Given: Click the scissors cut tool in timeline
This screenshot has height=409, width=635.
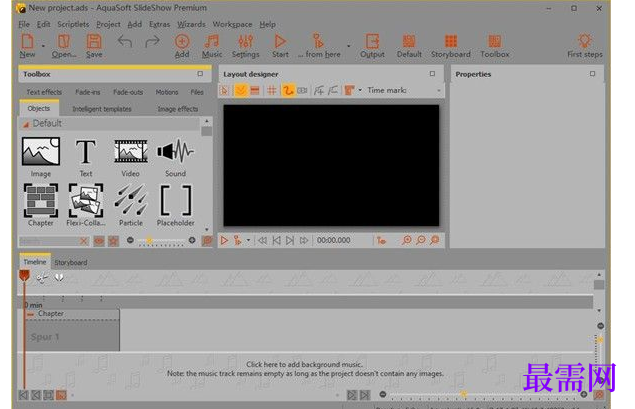Looking at the screenshot, I should pyautogui.click(x=42, y=277).
